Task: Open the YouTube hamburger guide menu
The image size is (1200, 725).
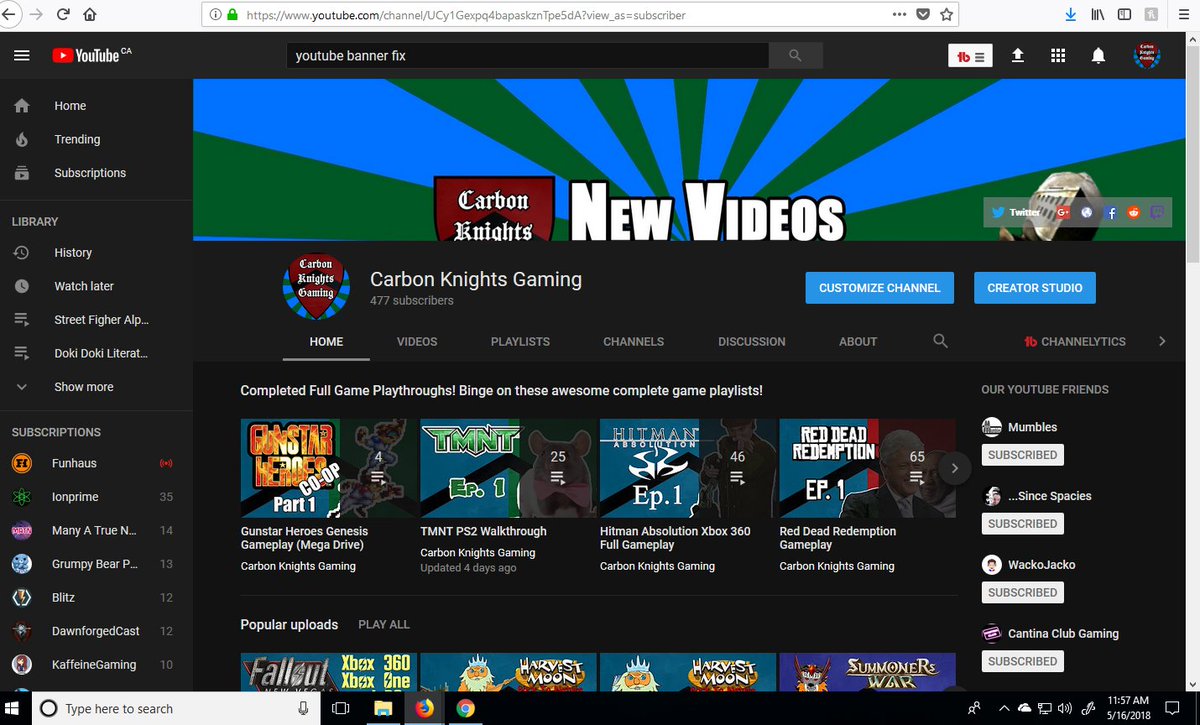Action: (22, 56)
